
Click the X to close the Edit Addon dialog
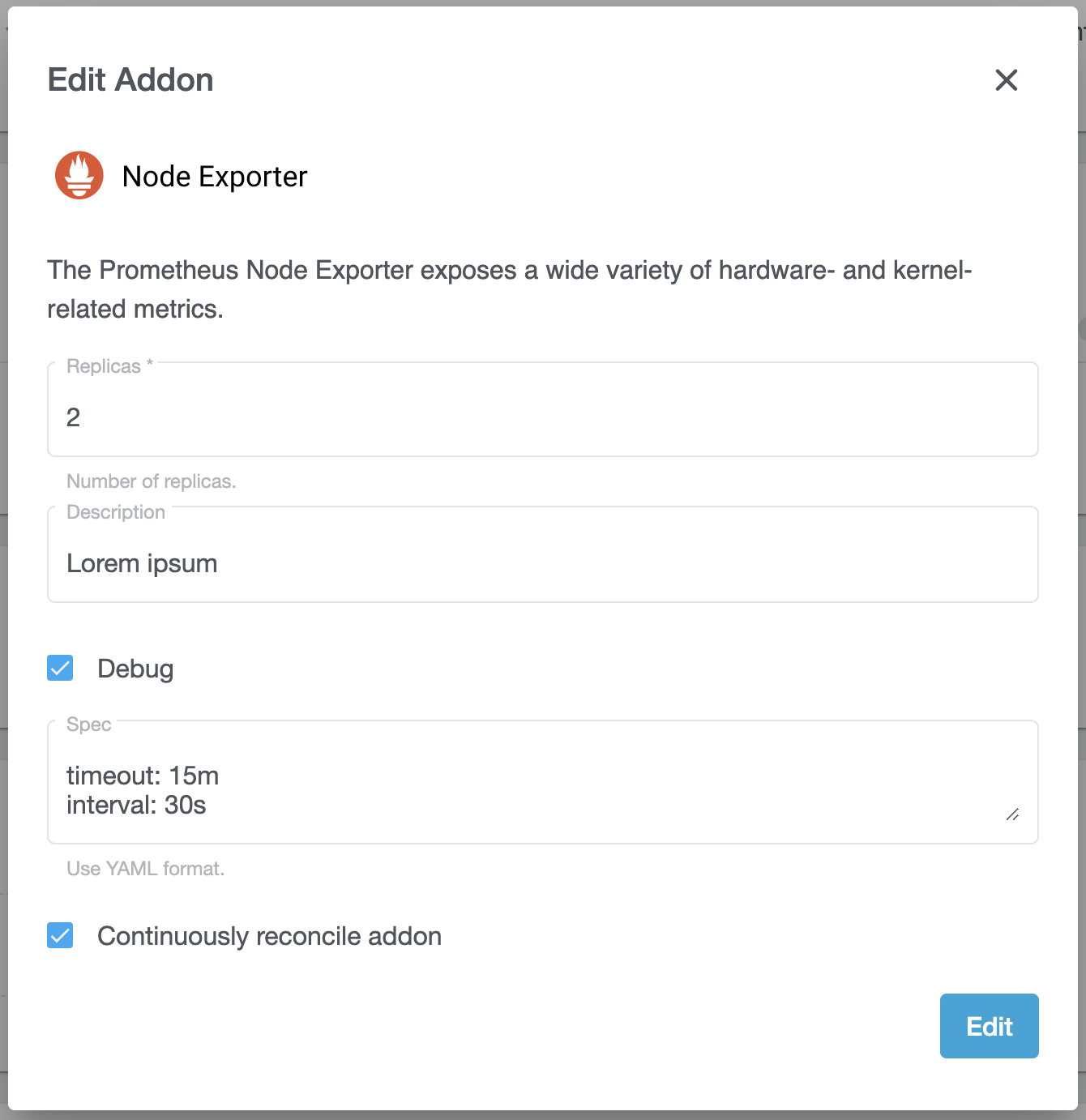[x=1006, y=80]
